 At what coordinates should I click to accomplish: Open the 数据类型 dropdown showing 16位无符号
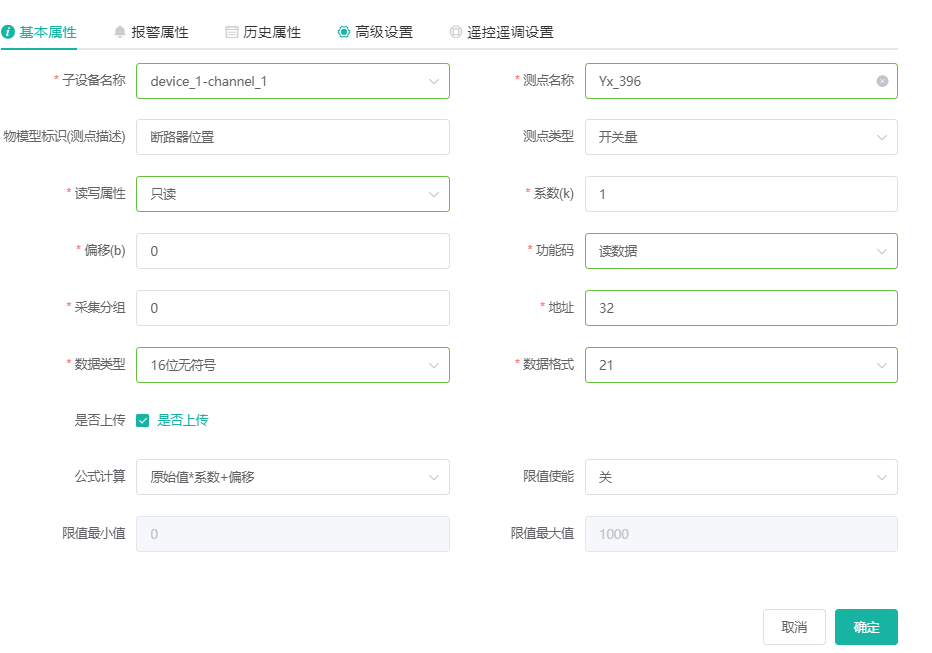point(292,365)
